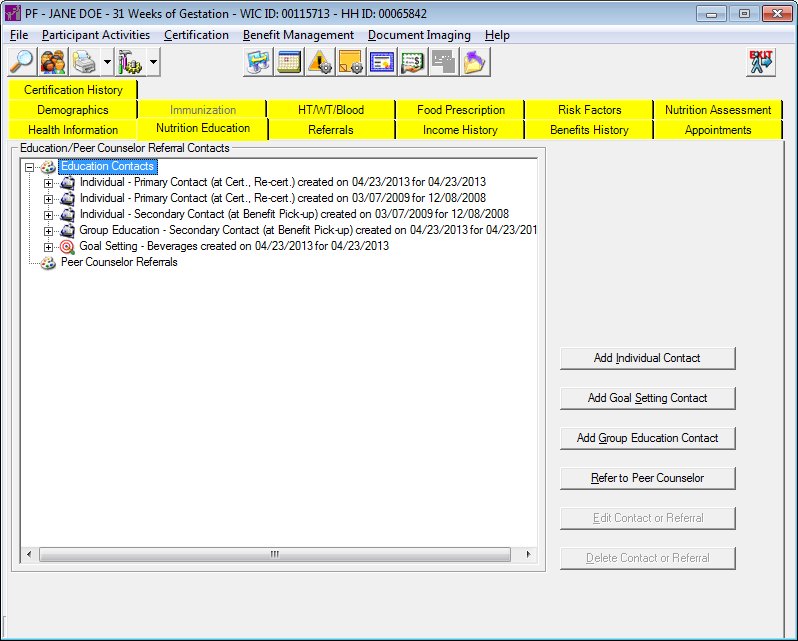
Task: Open the tools dropdown arrow
Action: tap(153, 62)
